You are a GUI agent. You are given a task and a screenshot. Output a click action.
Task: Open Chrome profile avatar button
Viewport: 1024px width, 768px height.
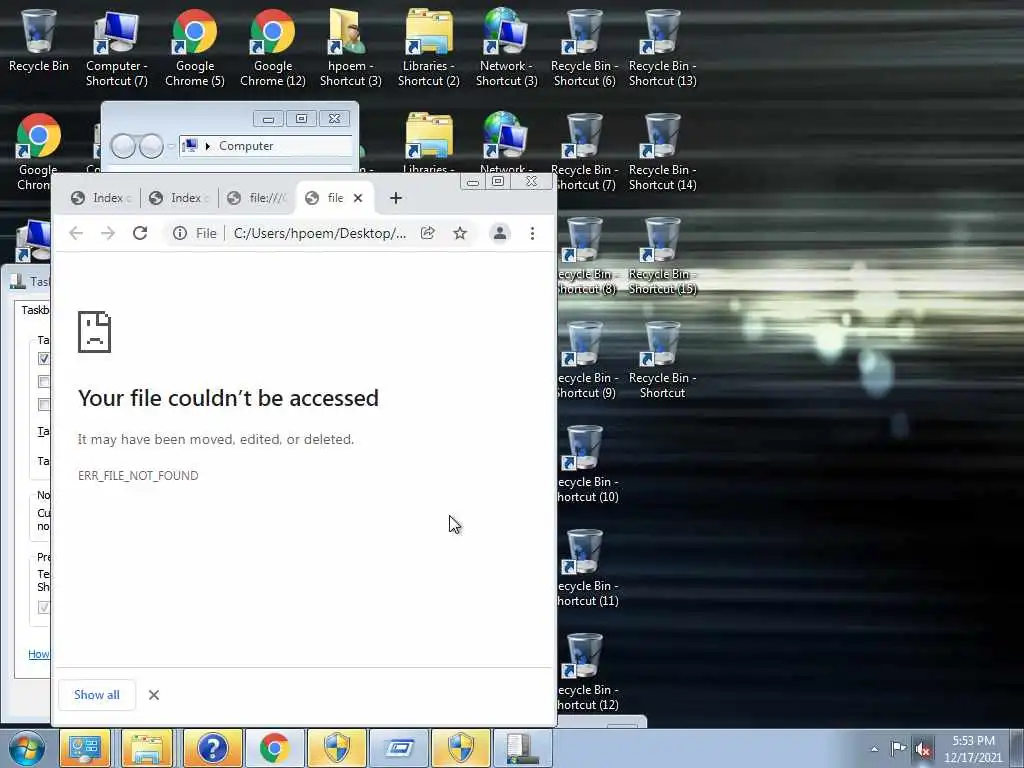click(x=500, y=233)
